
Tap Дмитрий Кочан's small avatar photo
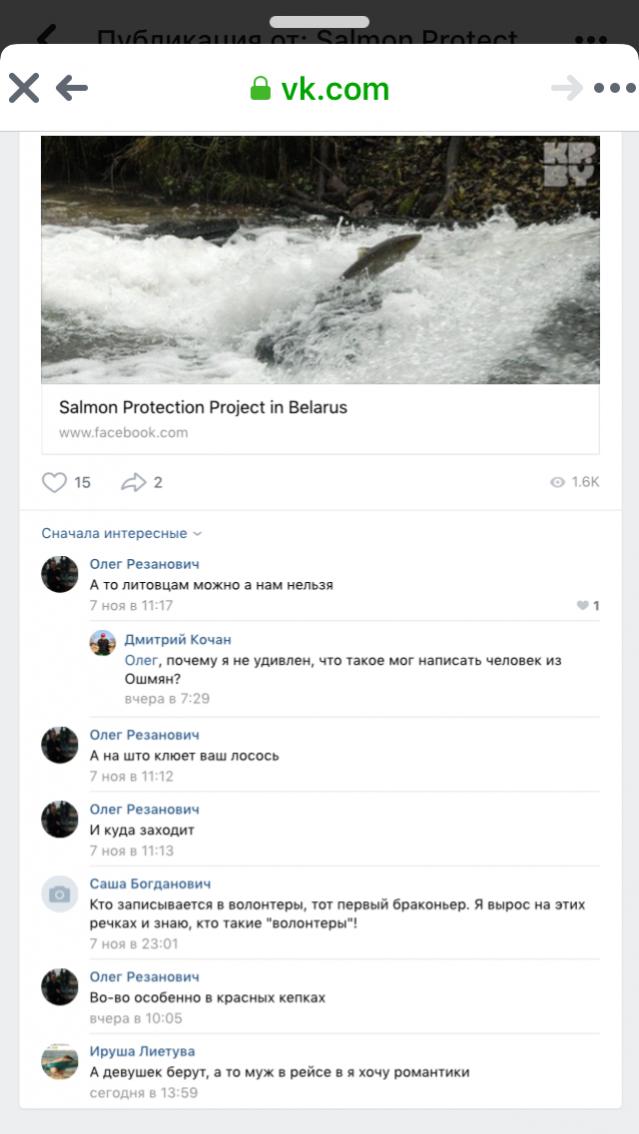point(102,643)
